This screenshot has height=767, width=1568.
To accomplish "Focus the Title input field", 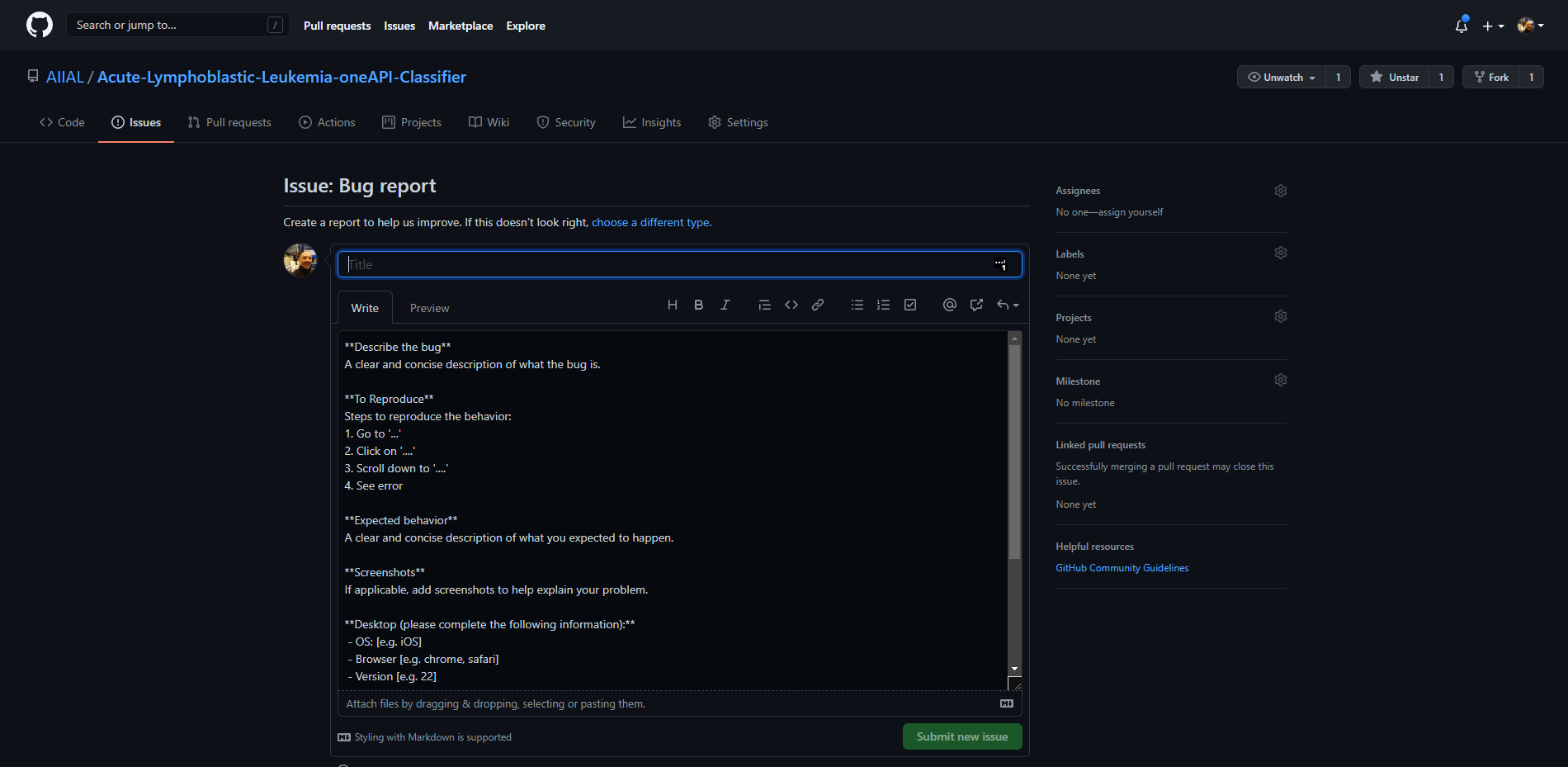I will [680, 264].
